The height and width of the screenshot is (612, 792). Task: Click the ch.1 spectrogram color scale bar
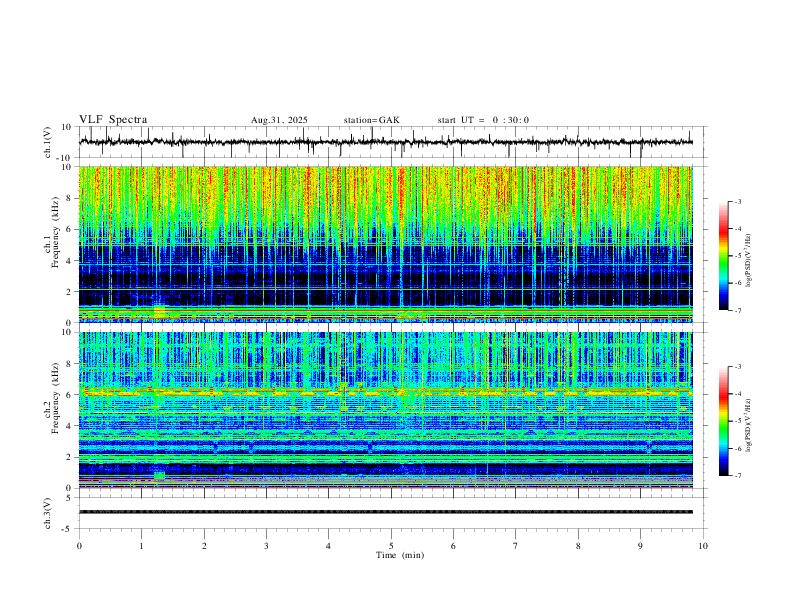tap(723, 256)
